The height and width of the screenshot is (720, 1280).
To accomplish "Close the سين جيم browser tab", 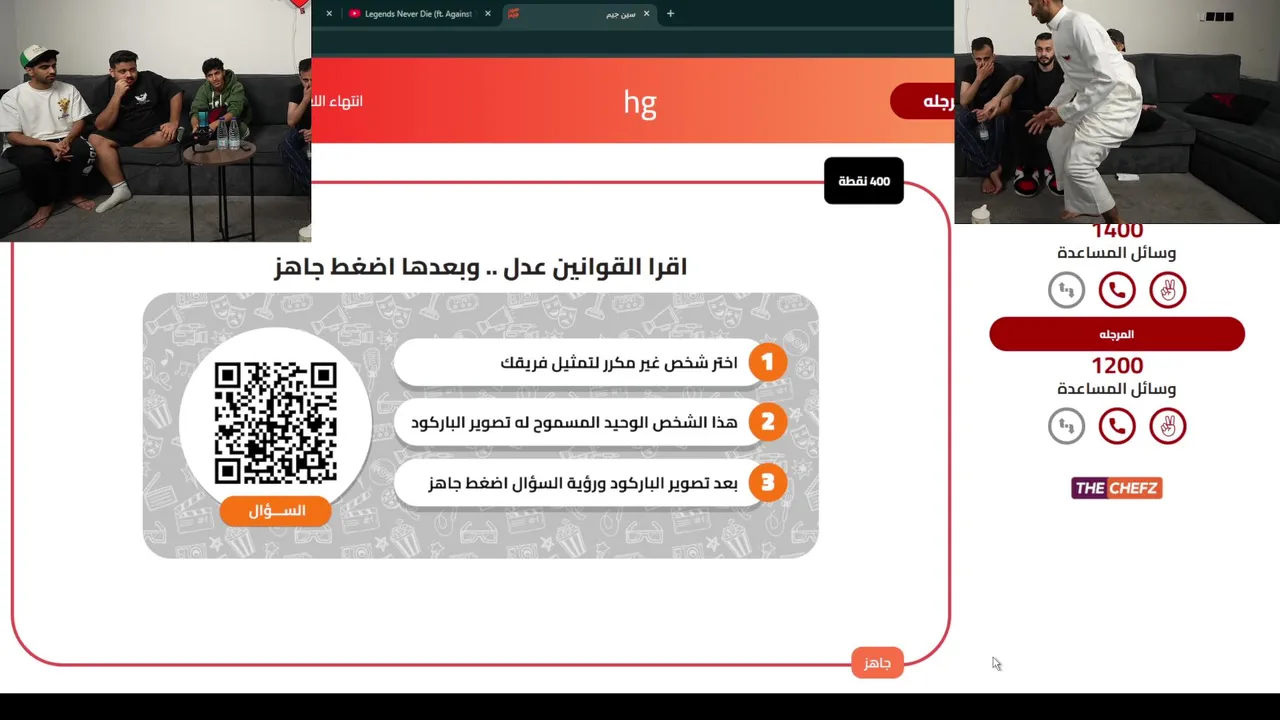I will pyautogui.click(x=646, y=14).
